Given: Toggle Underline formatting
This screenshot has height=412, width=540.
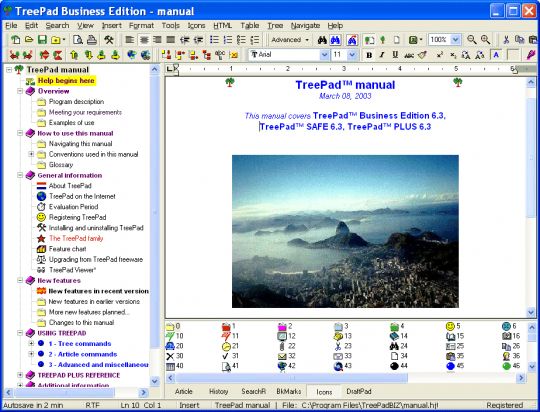Looking at the screenshot, I should pos(395,55).
